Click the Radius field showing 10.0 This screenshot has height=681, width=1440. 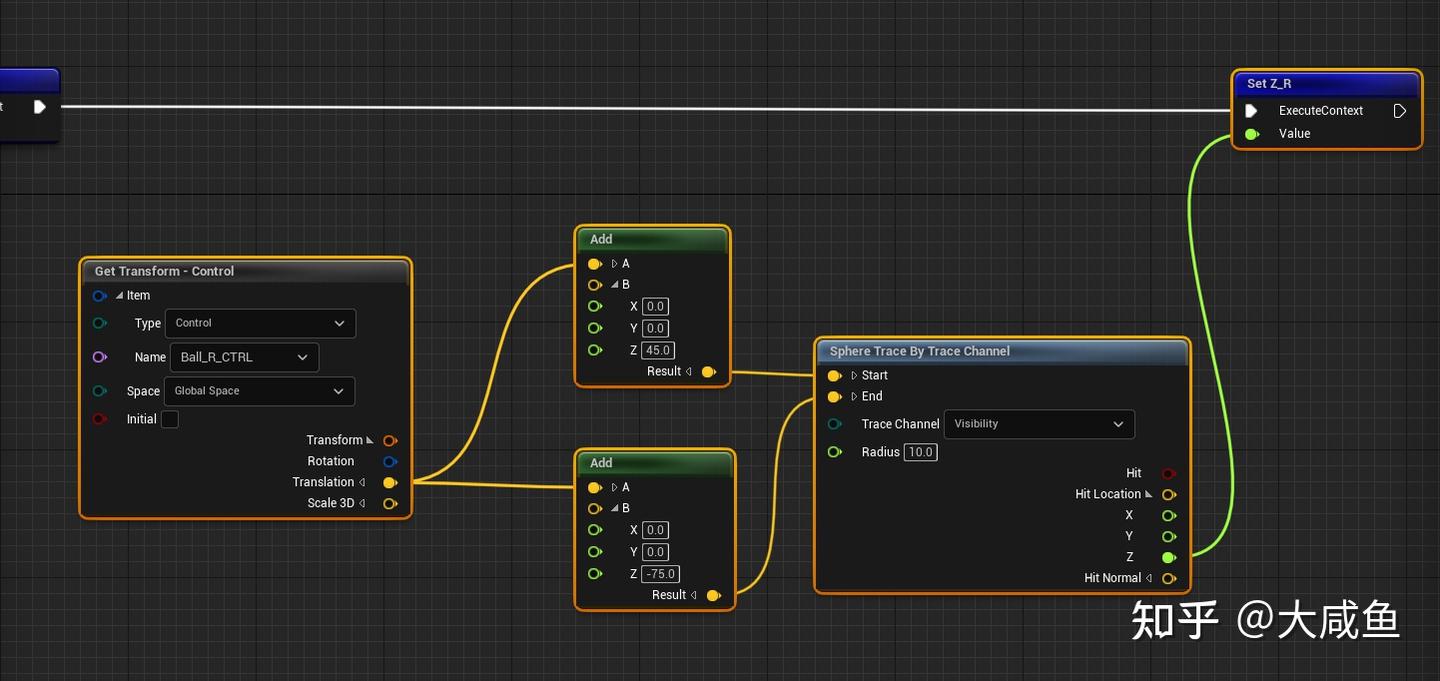point(919,452)
